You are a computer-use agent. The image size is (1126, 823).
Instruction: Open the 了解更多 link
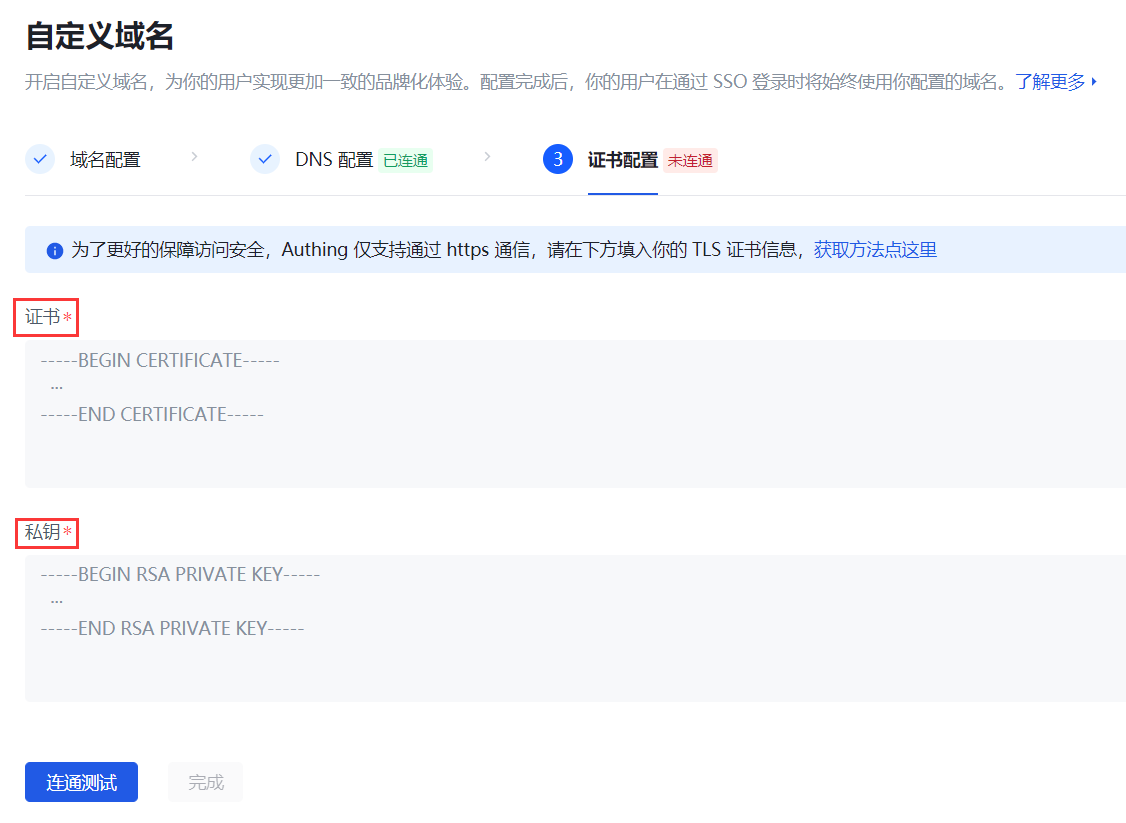[x=1049, y=82]
